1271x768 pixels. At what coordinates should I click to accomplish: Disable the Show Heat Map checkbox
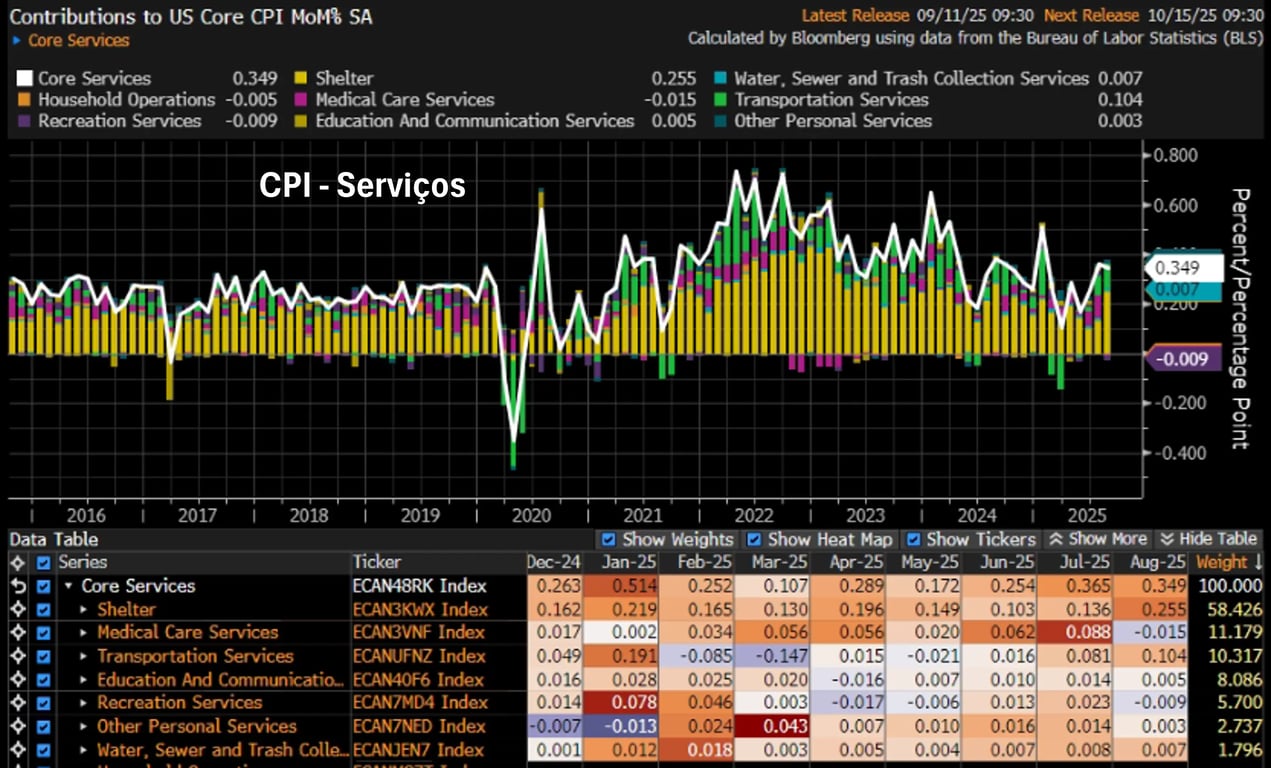point(756,539)
